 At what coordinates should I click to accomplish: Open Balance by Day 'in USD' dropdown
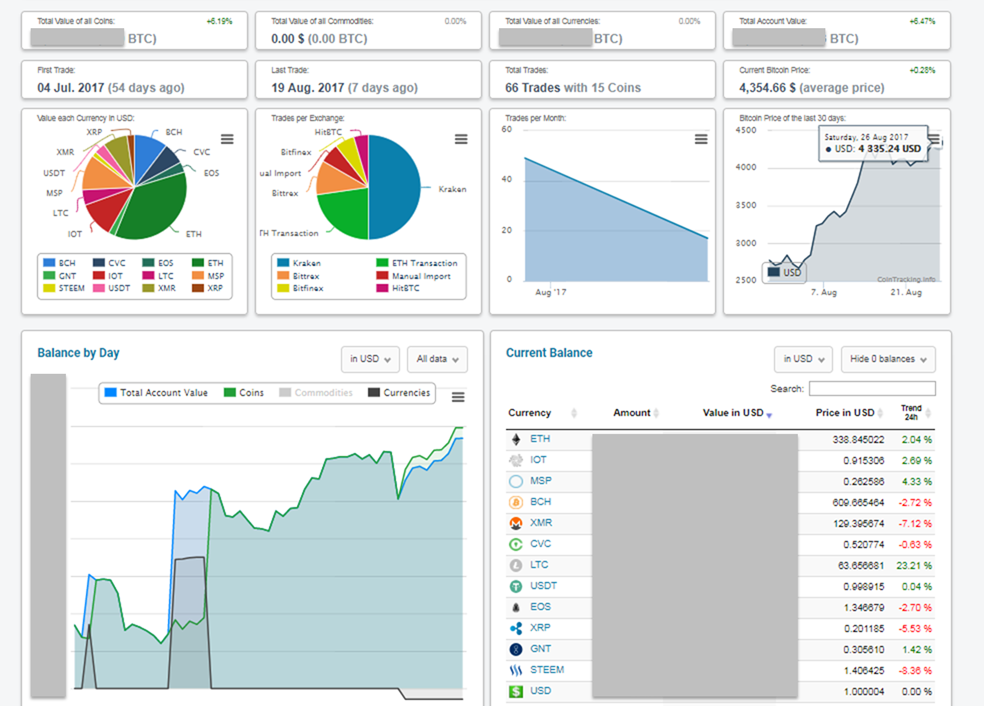370,360
